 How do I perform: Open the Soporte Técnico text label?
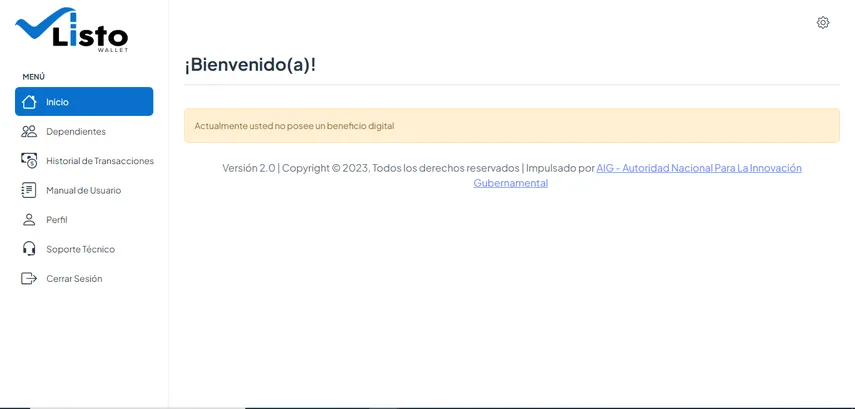click(80, 249)
